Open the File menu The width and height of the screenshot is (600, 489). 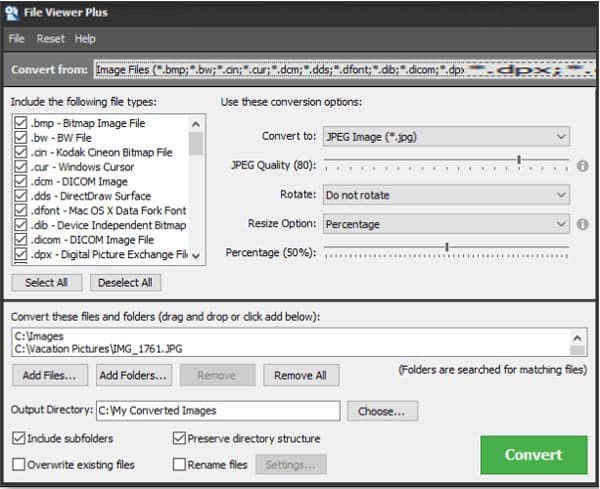(x=16, y=39)
